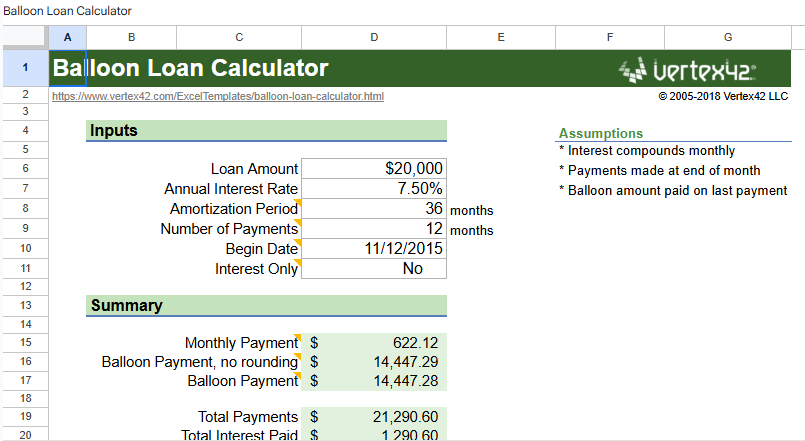Select the Assumptions heading text cell
Viewport: 805px width, 441px height.
coord(601,133)
